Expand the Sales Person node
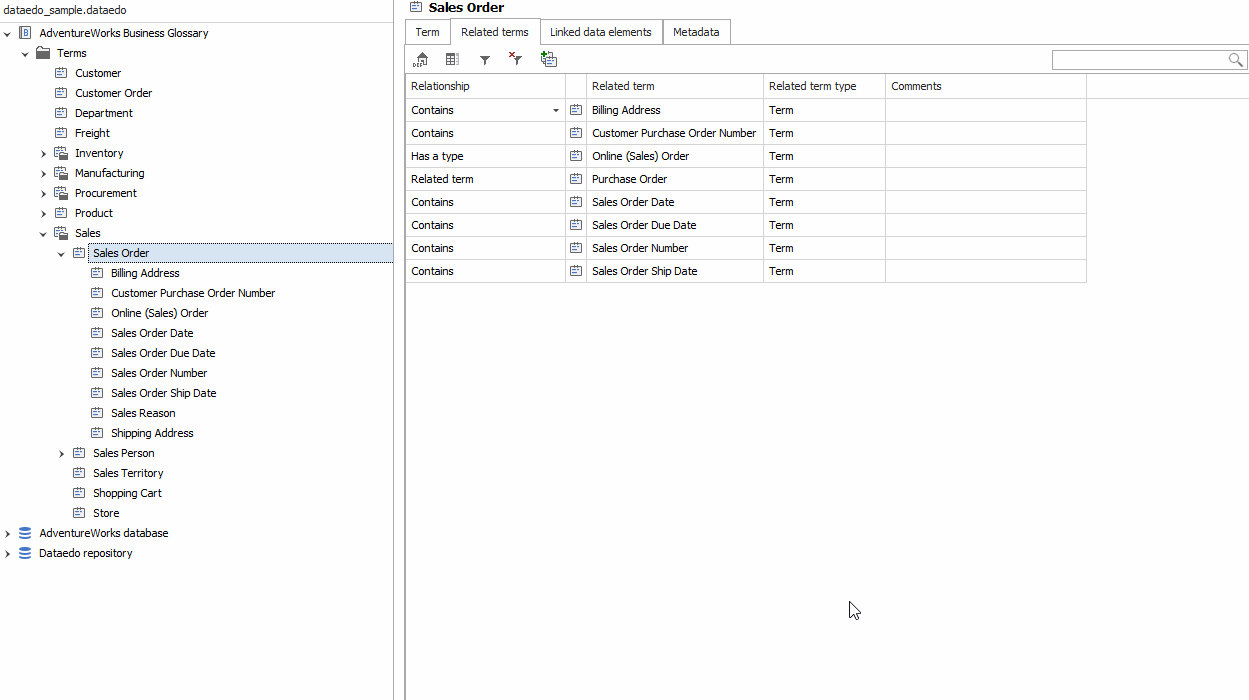 click(x=61, y=453)
